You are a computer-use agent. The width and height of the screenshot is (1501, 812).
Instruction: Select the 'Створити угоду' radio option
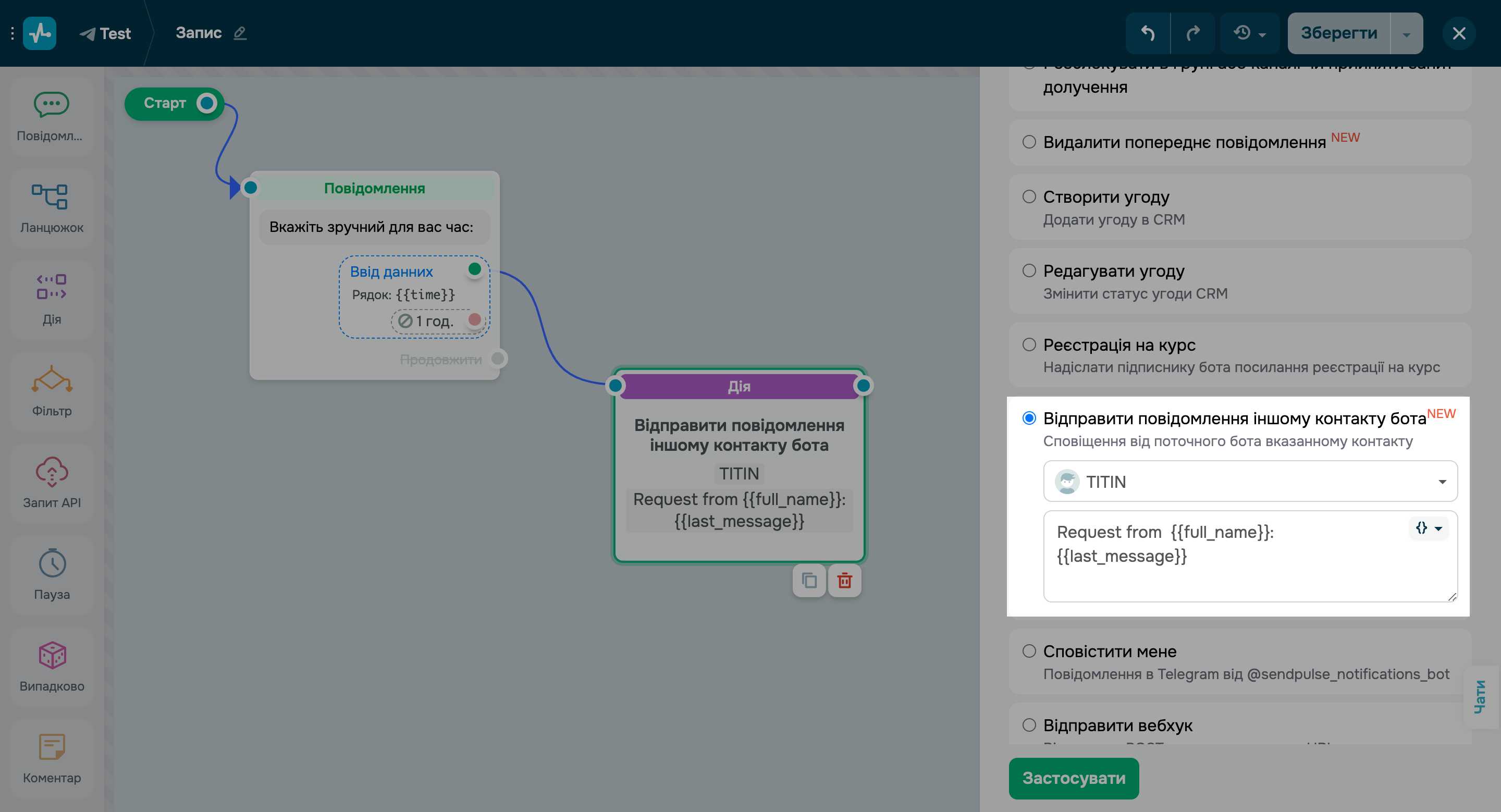point(1029,197)
